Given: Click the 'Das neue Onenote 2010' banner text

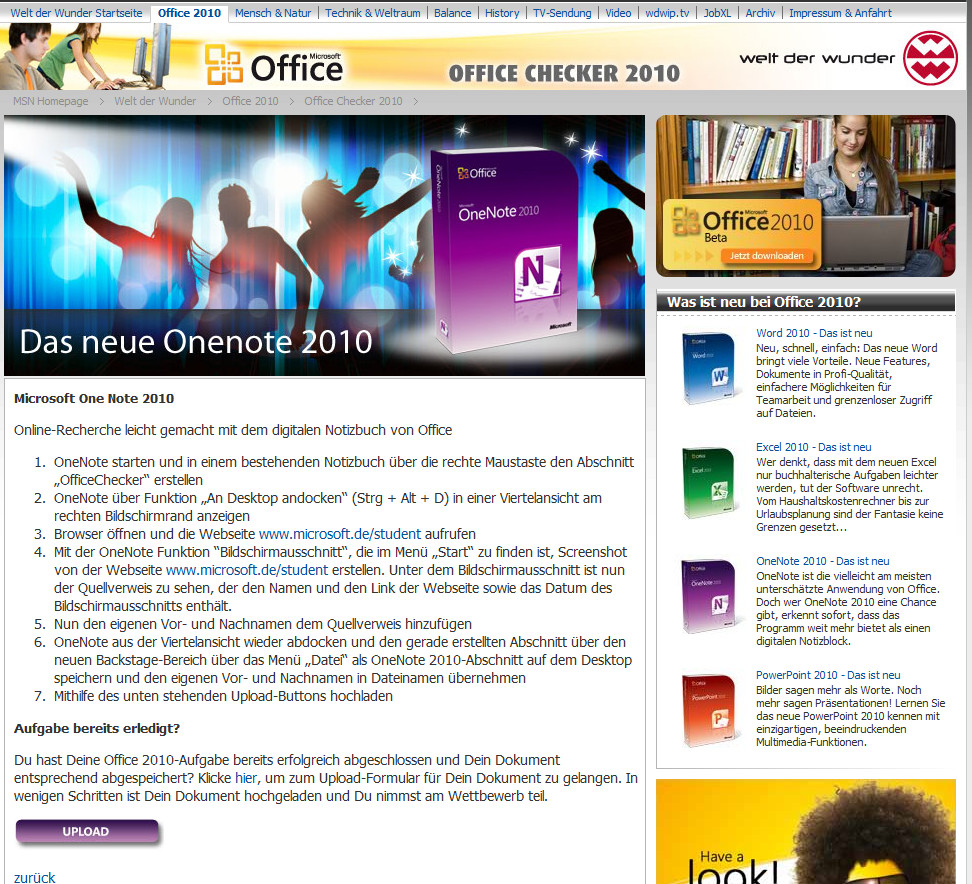Looking at the screenshot, I should [196, 342].
